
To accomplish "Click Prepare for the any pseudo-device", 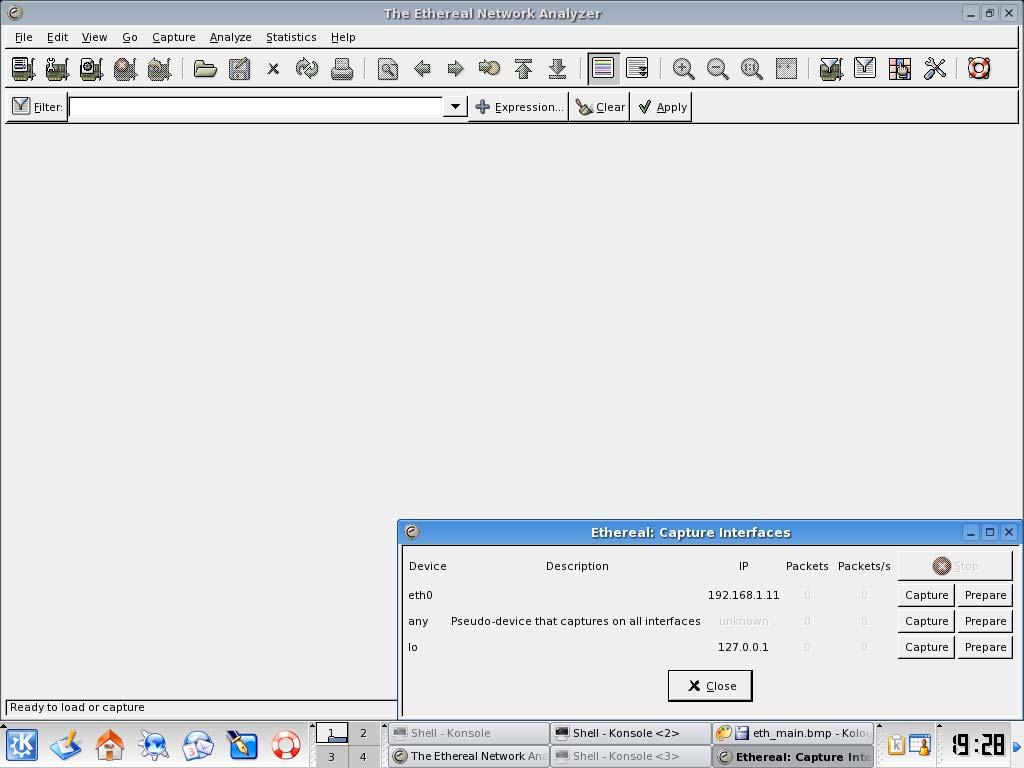I will tap(985, 621).
